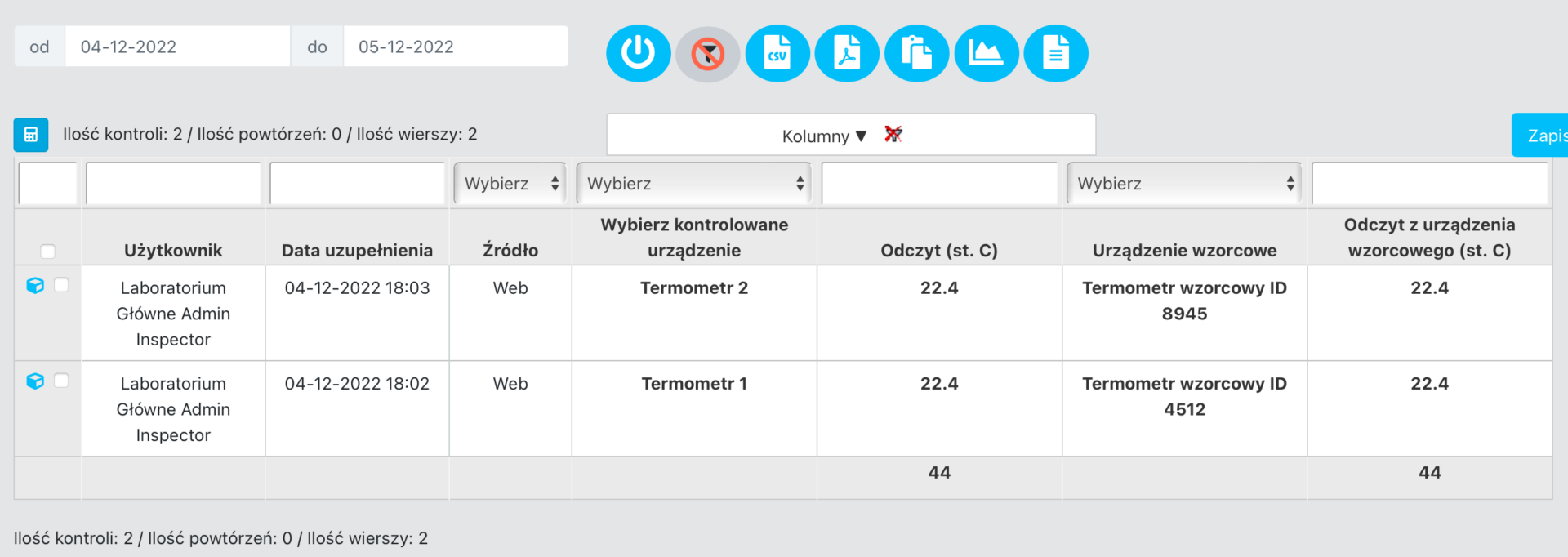The height and width of the screenshot is (557, 1568).
Task: Click the 'od' start date field
Action: [x=177, y=47]
